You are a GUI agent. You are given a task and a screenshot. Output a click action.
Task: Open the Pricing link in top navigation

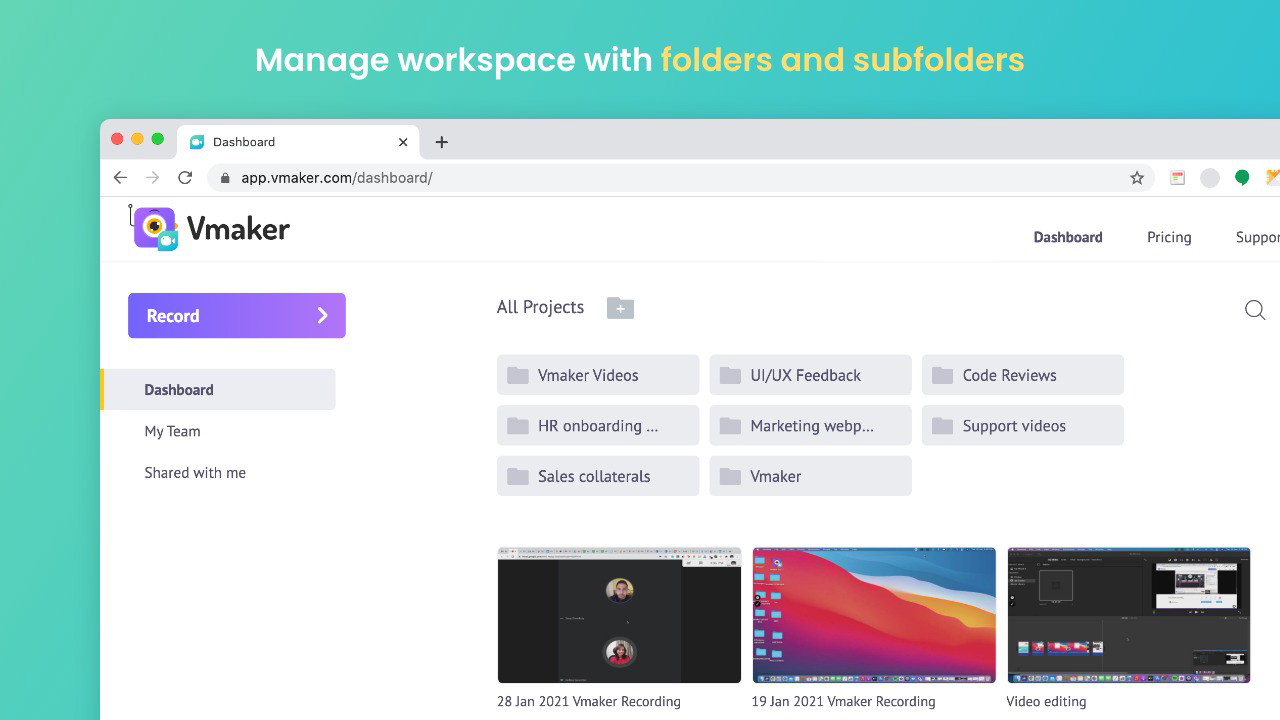click(1169, 237)
